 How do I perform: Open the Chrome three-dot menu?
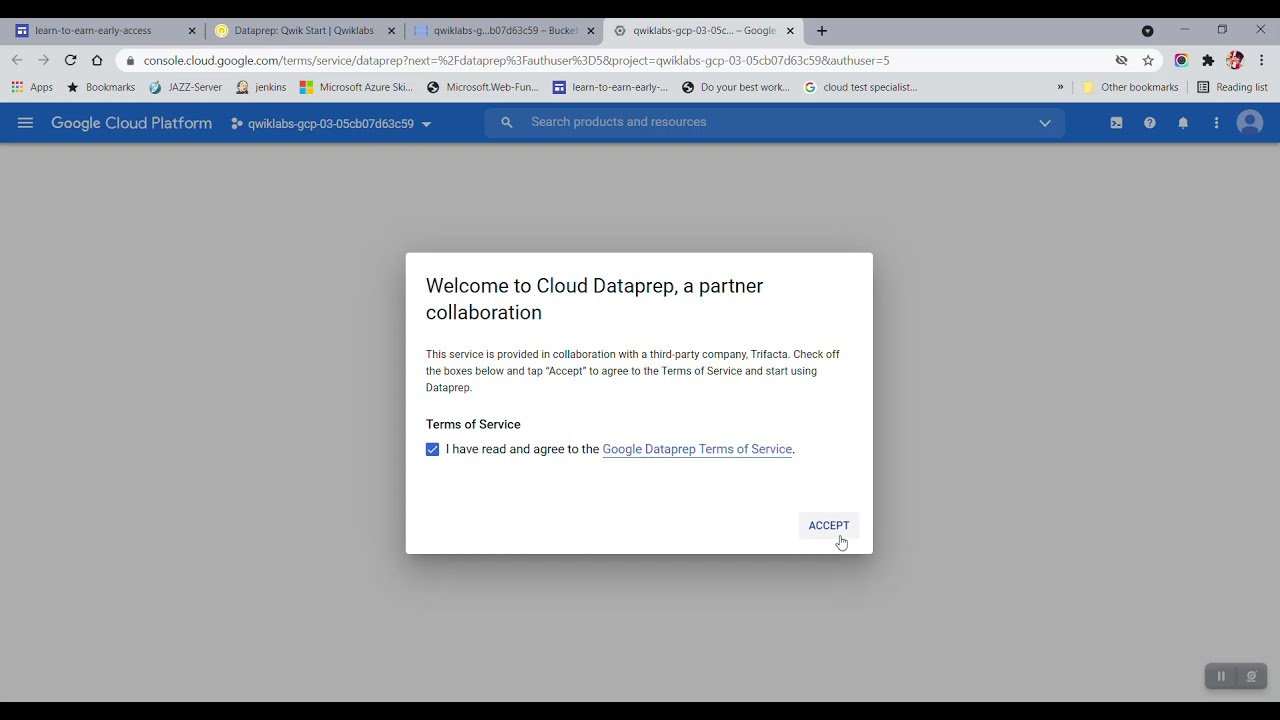pos(1262,60)
